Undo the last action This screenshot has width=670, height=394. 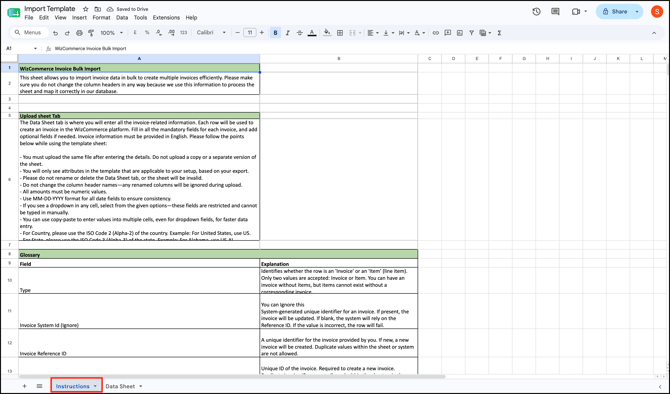pos(56,33)
